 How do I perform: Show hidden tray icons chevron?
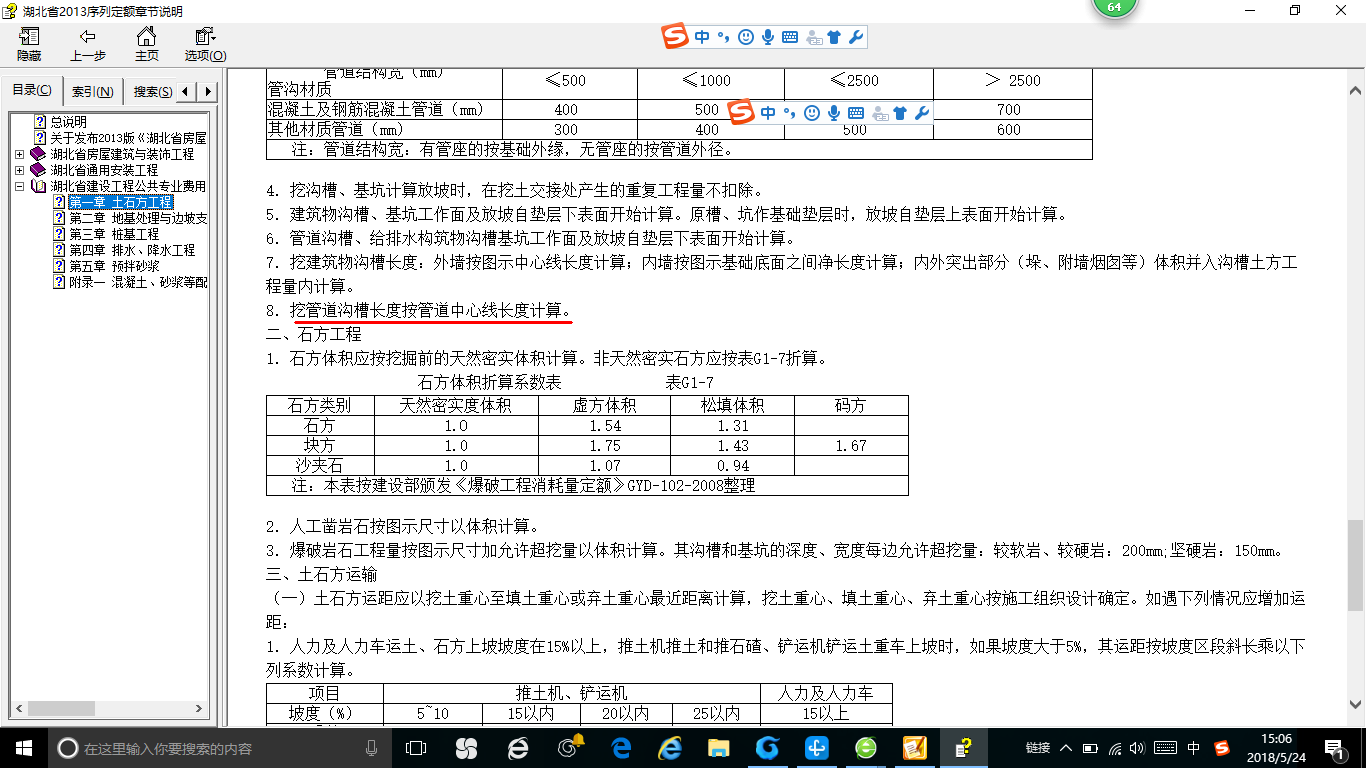1067,748
